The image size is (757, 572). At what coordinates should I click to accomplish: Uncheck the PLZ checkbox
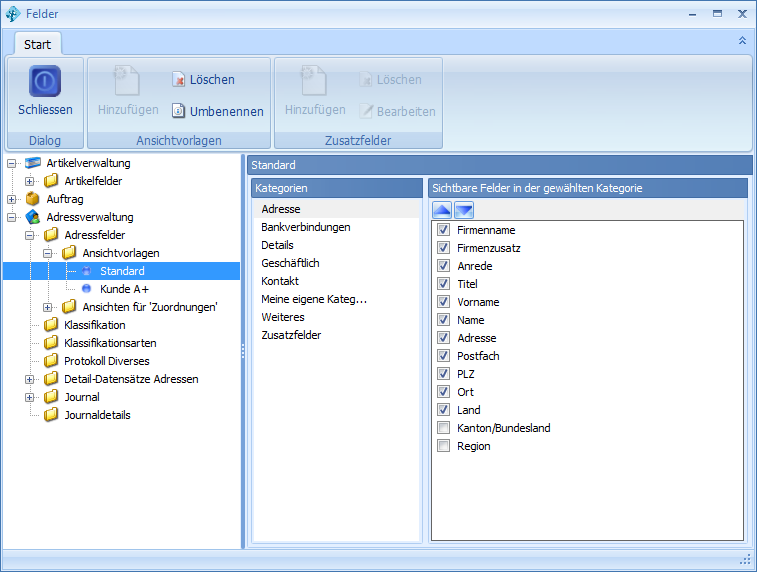[x=443, y=374]
